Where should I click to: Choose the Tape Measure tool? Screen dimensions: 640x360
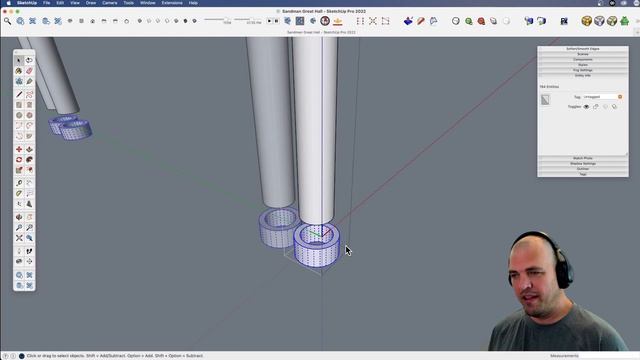pos(19,183)
